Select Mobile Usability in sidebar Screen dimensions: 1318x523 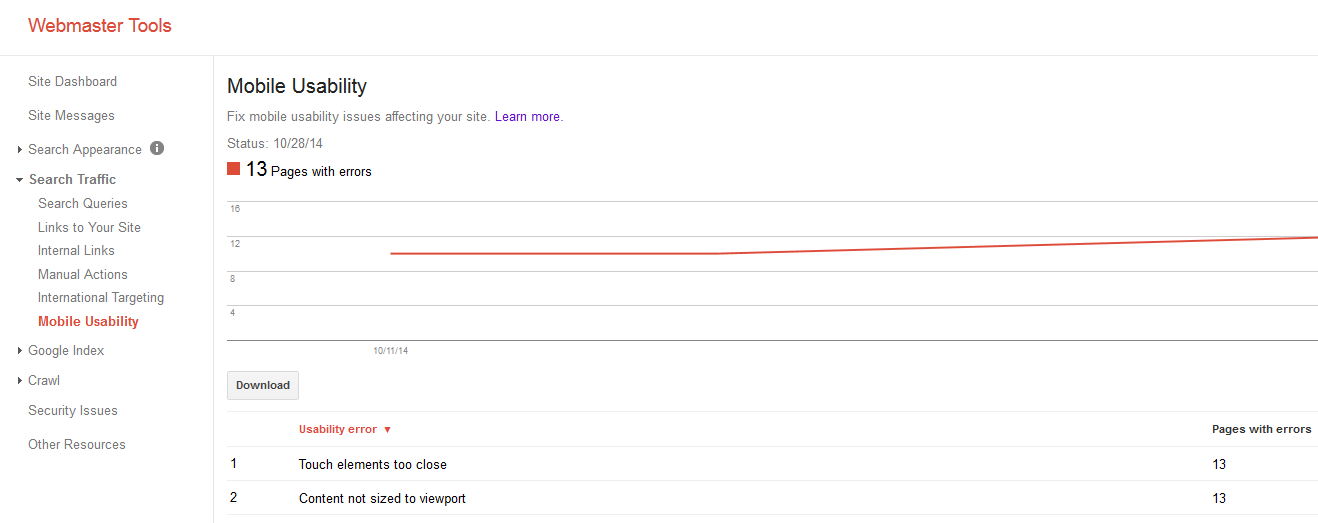coord(88,321)
